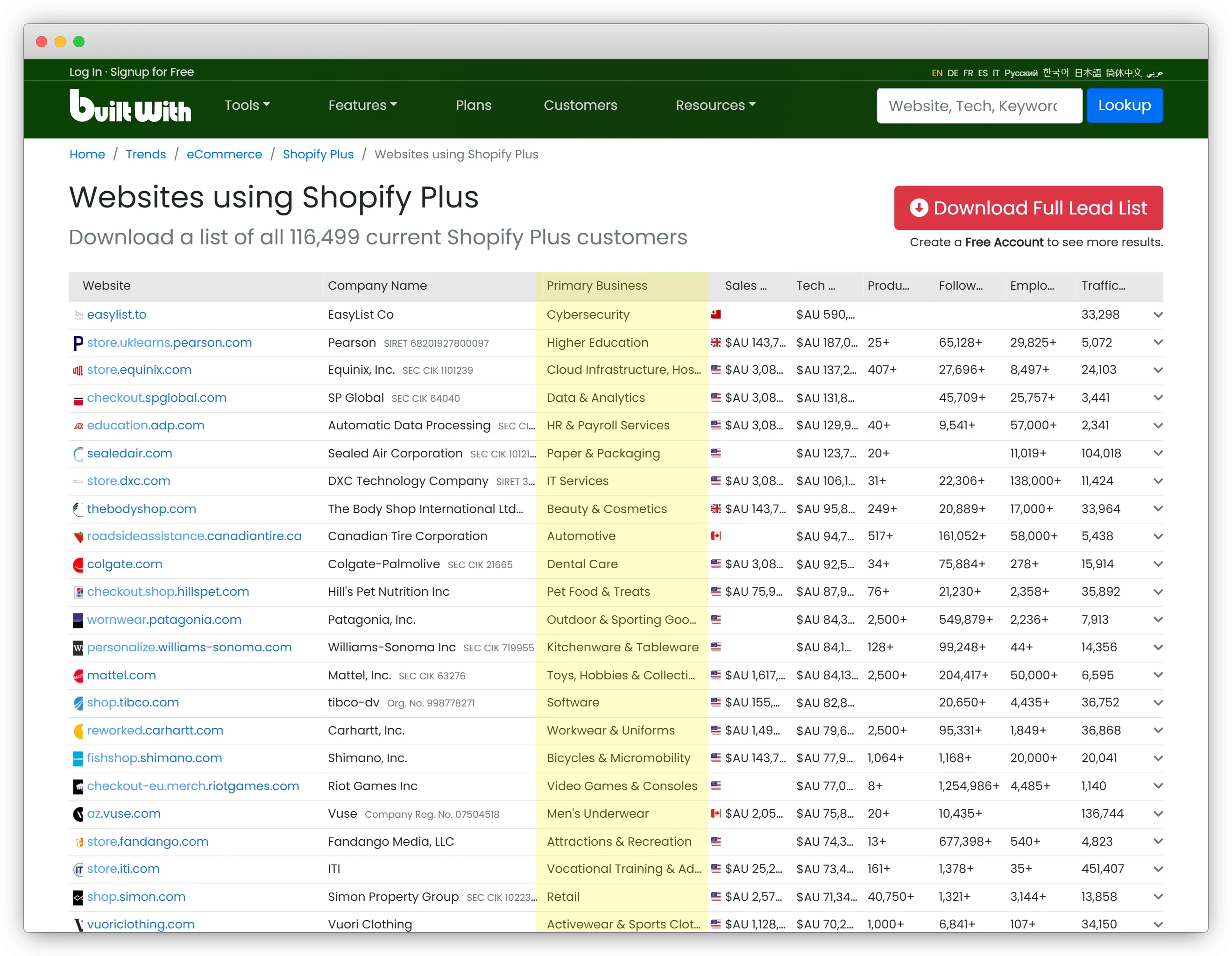Open the Tools dropdown menu

tap(247, 106)
